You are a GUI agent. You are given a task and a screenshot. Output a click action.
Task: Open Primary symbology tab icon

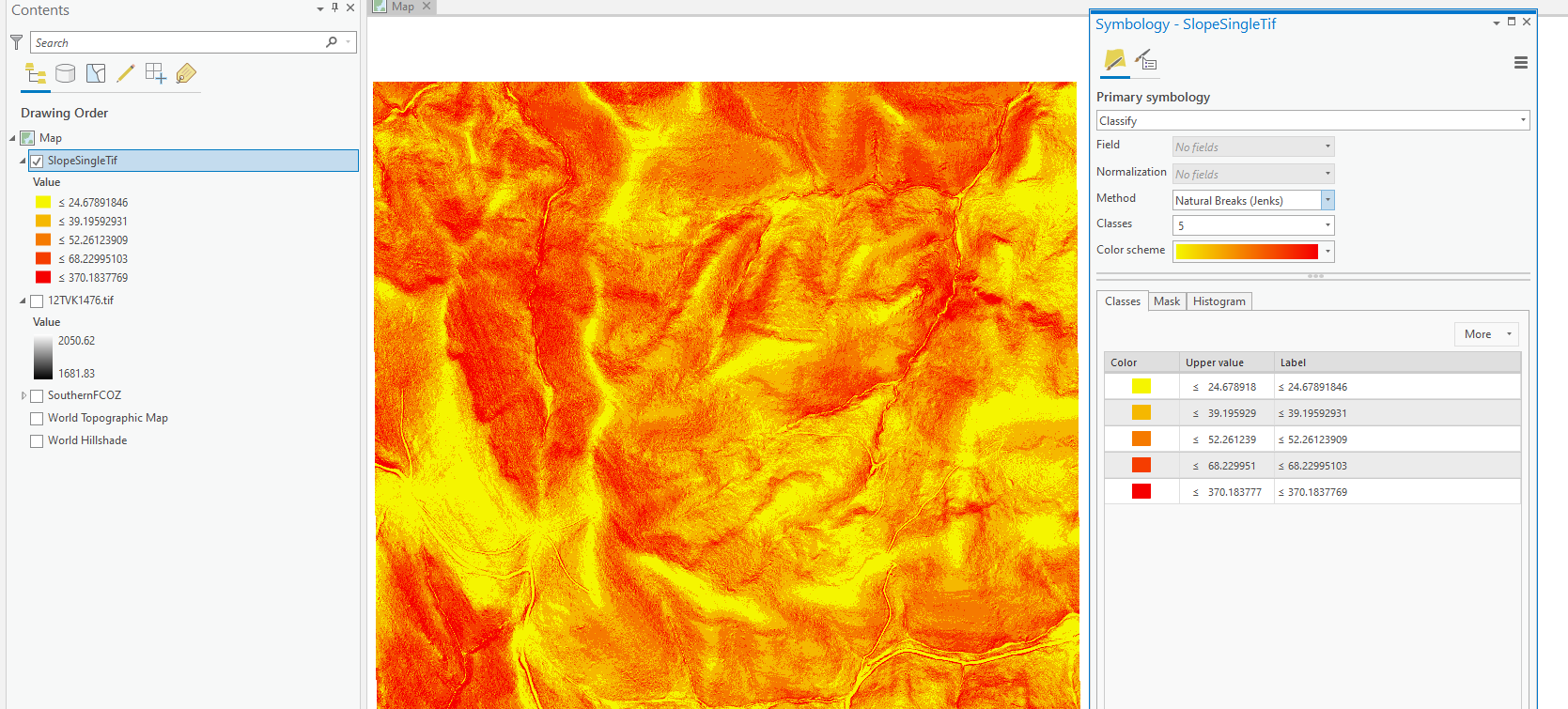(x=1114, y=61)
